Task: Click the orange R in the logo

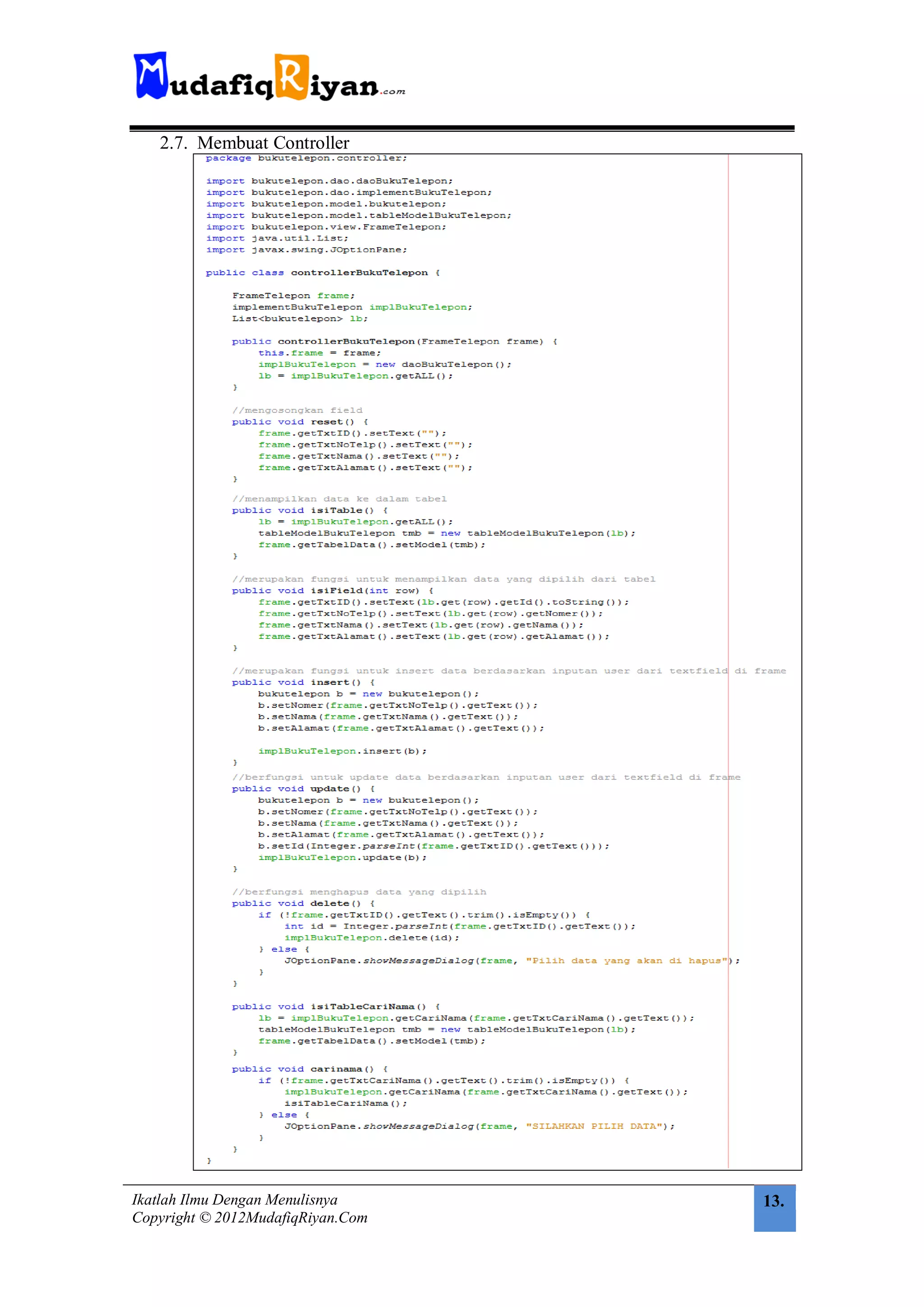Action: click(291, 76)
